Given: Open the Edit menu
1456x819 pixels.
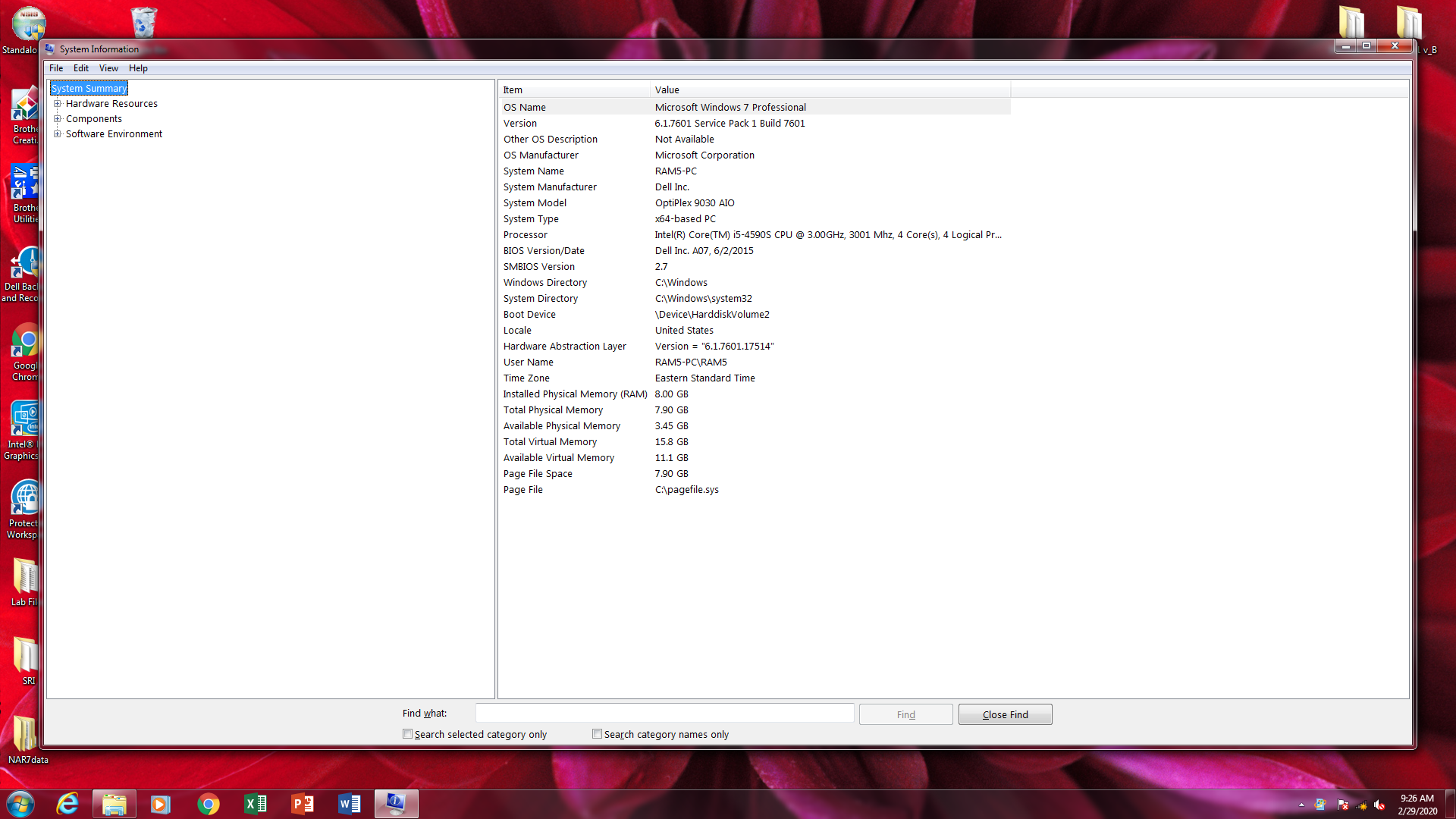Looking at the screenshot, I should [81, 68].
